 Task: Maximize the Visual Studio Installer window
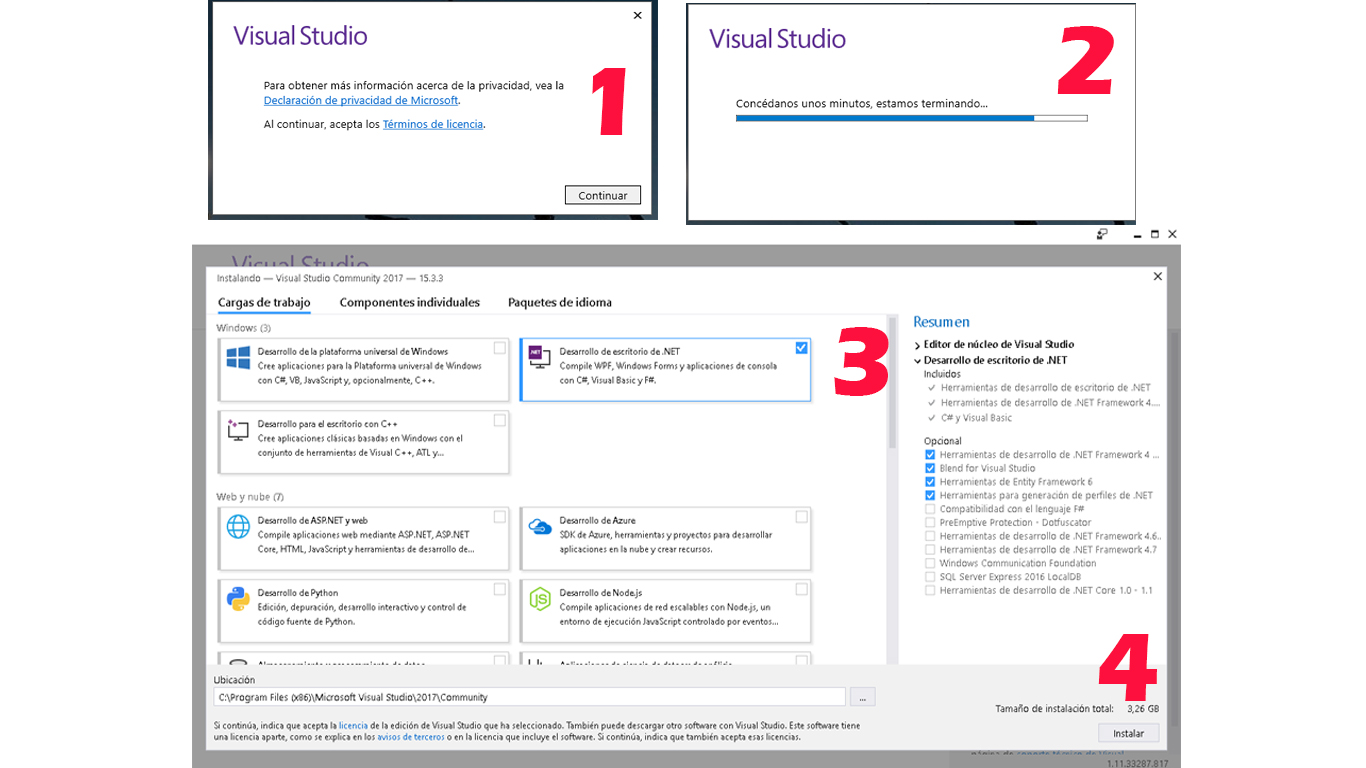point(1155,234)
